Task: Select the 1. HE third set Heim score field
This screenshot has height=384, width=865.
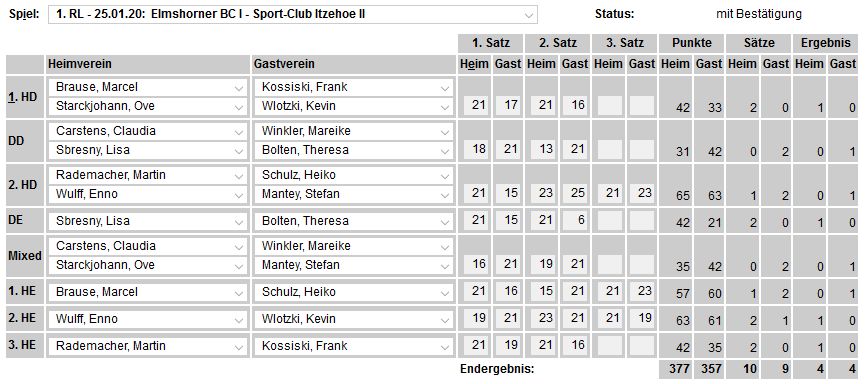Action: click(x=610, y=290)
